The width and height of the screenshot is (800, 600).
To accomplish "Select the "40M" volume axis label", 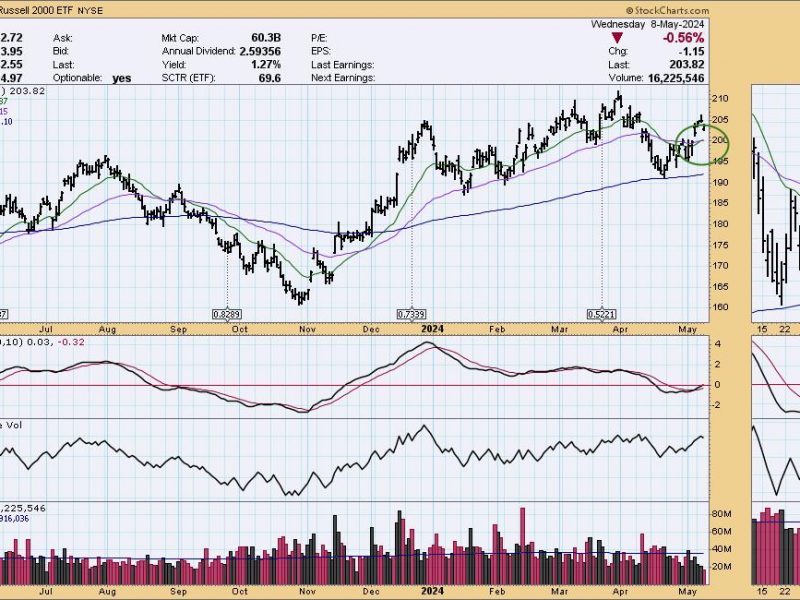I will [720, 550].
